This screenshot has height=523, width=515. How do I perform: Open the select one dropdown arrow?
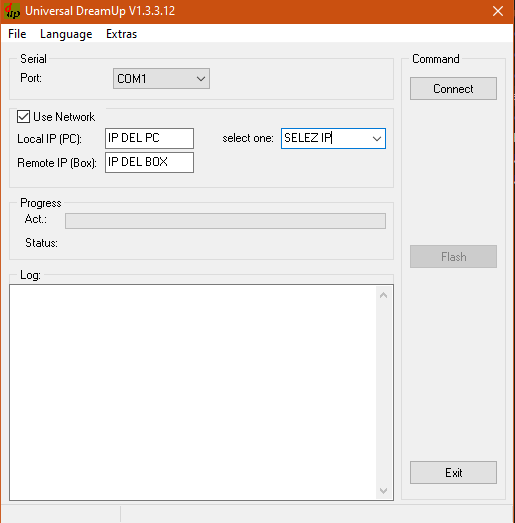(377, 138)
